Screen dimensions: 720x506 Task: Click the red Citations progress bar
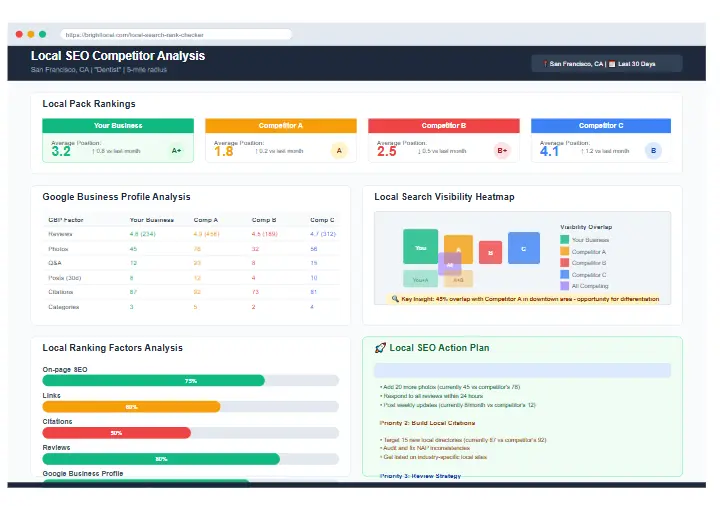191,433
